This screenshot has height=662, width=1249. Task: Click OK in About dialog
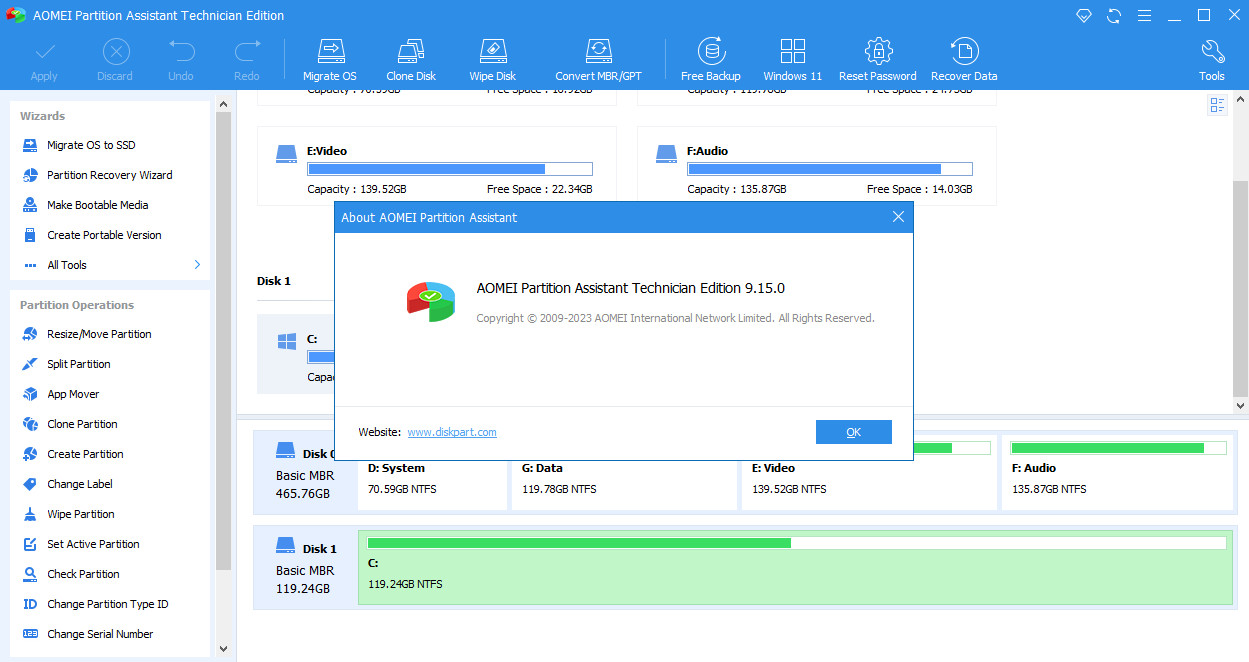[x=853, y=432]
